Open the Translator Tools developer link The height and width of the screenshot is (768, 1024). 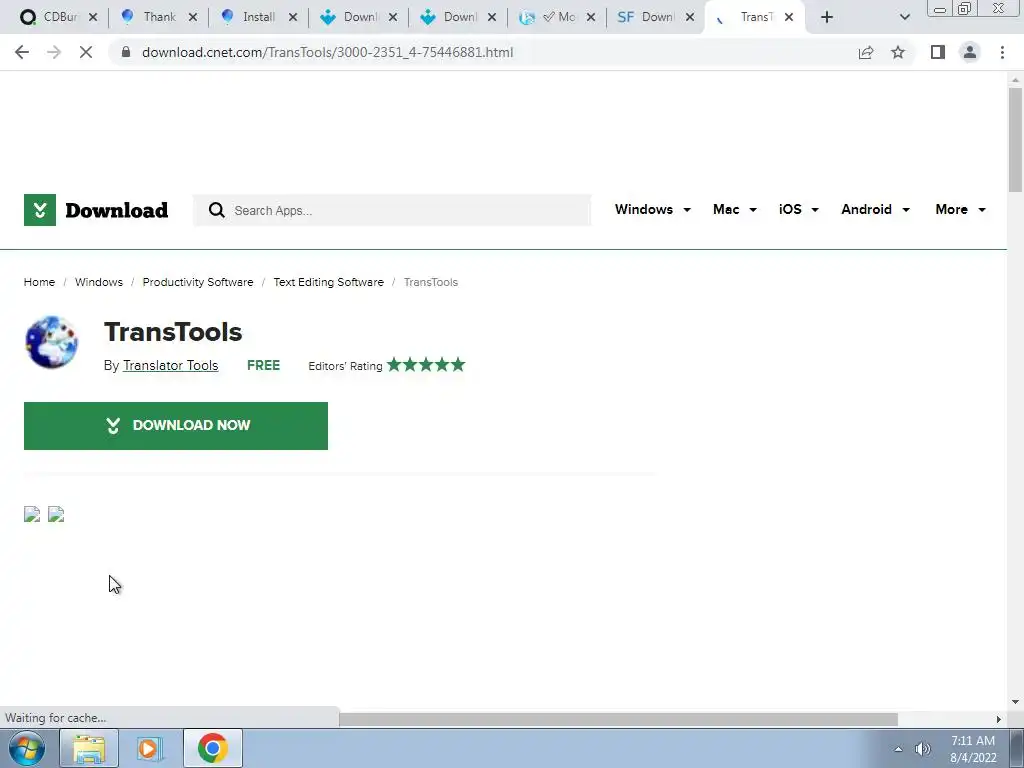(170, 366)
